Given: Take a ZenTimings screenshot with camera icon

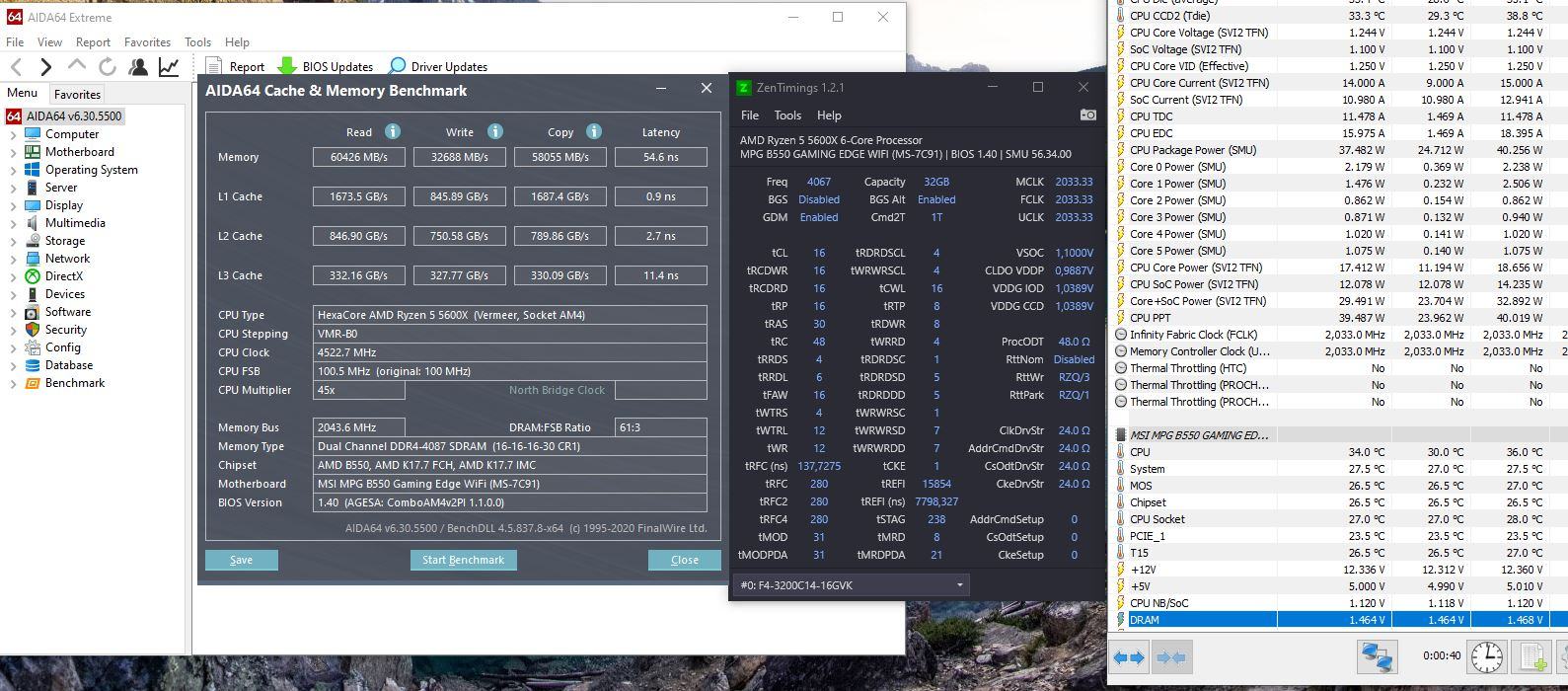Looking at the screenshot, I should click(x=1087, y=115).
